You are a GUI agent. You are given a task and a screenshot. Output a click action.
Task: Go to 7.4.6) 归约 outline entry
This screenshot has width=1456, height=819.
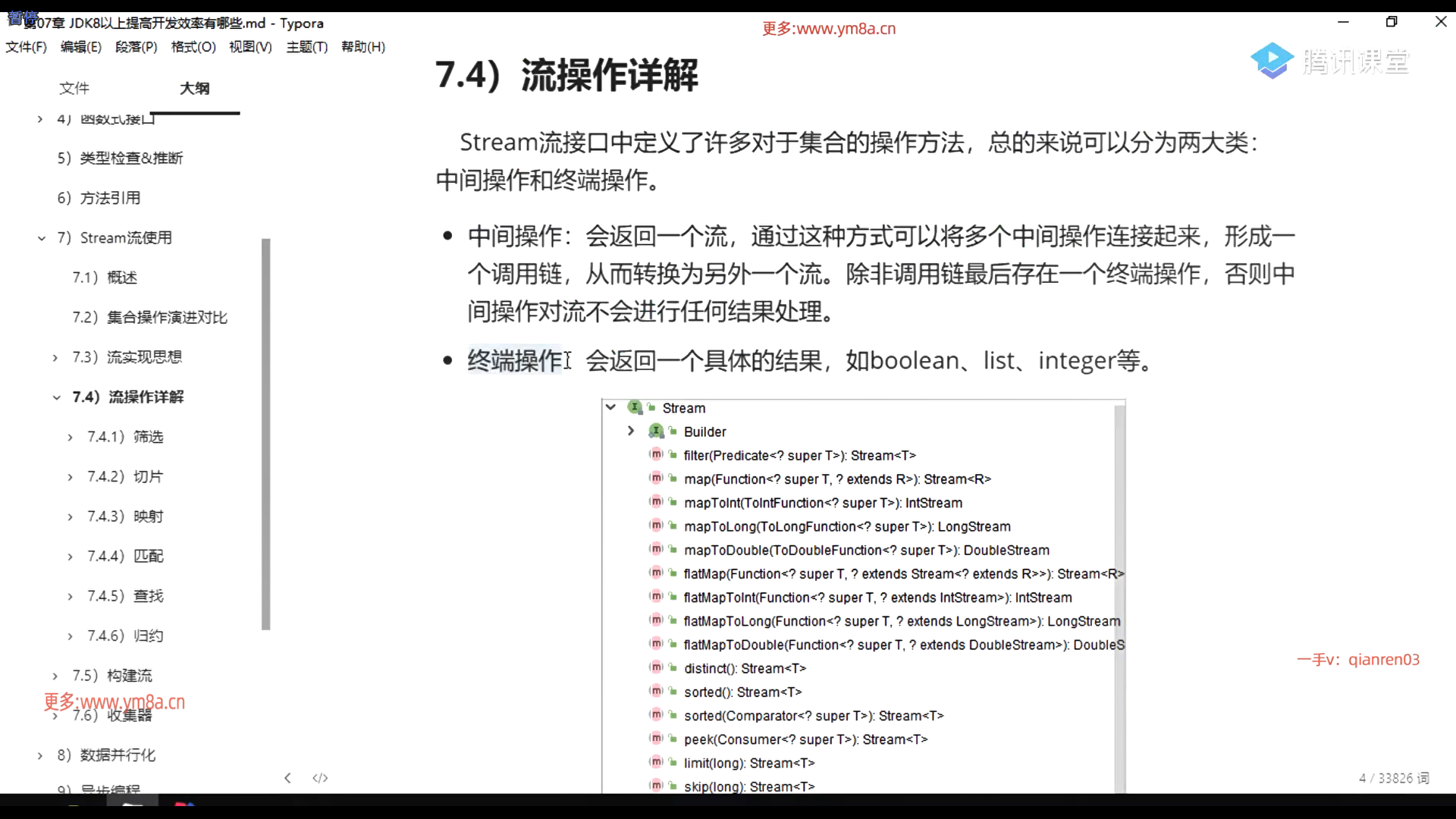[x=125, y=635]
